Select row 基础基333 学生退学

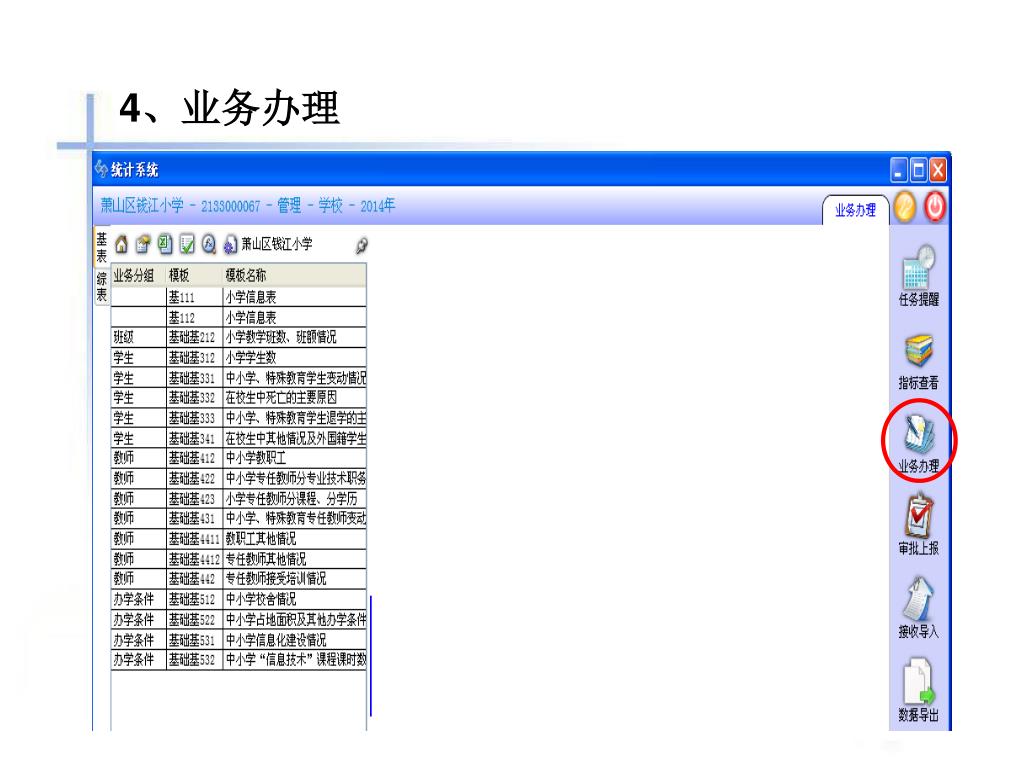(238, 418)
